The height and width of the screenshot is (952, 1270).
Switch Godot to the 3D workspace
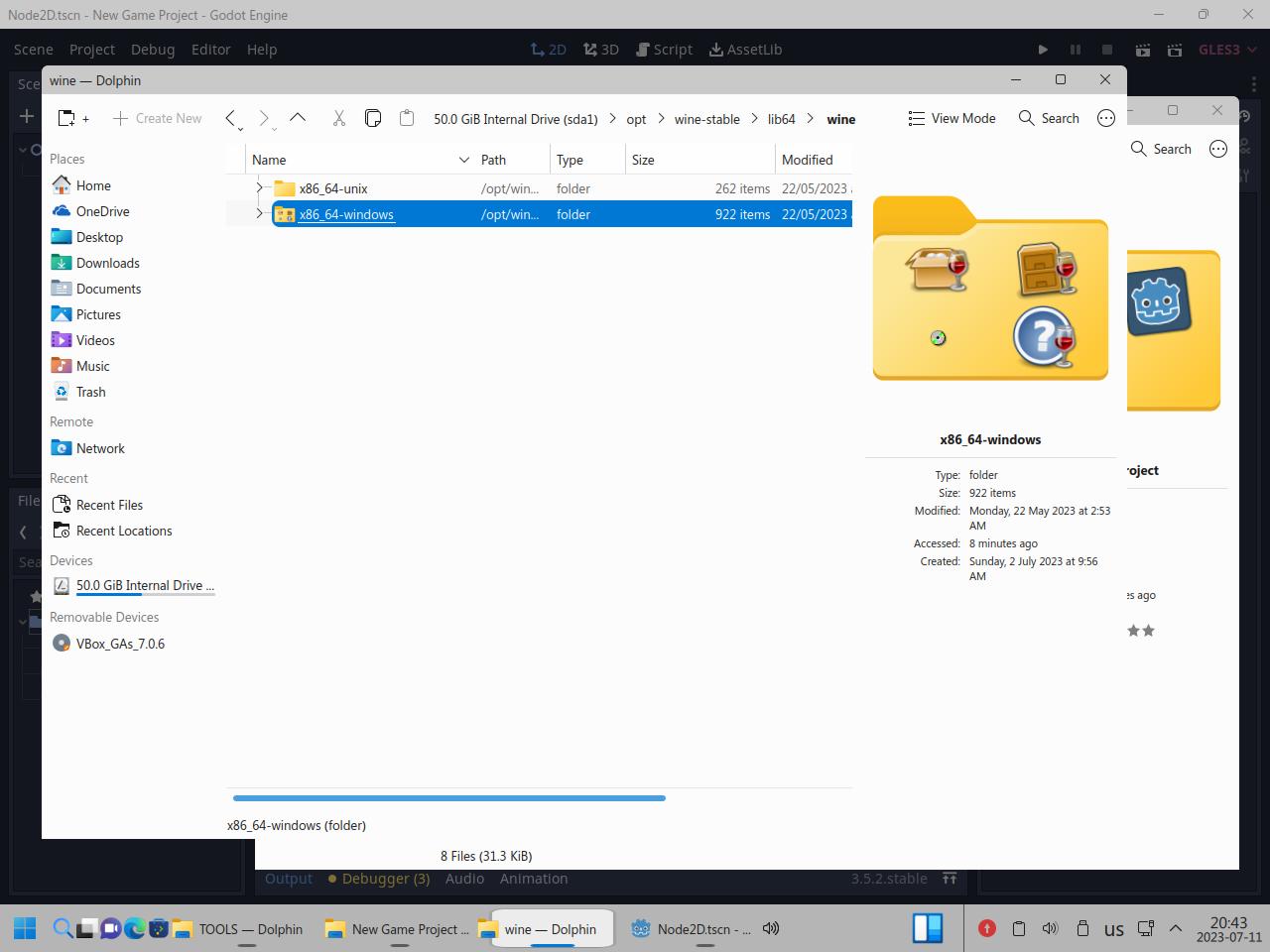(601, 50)
